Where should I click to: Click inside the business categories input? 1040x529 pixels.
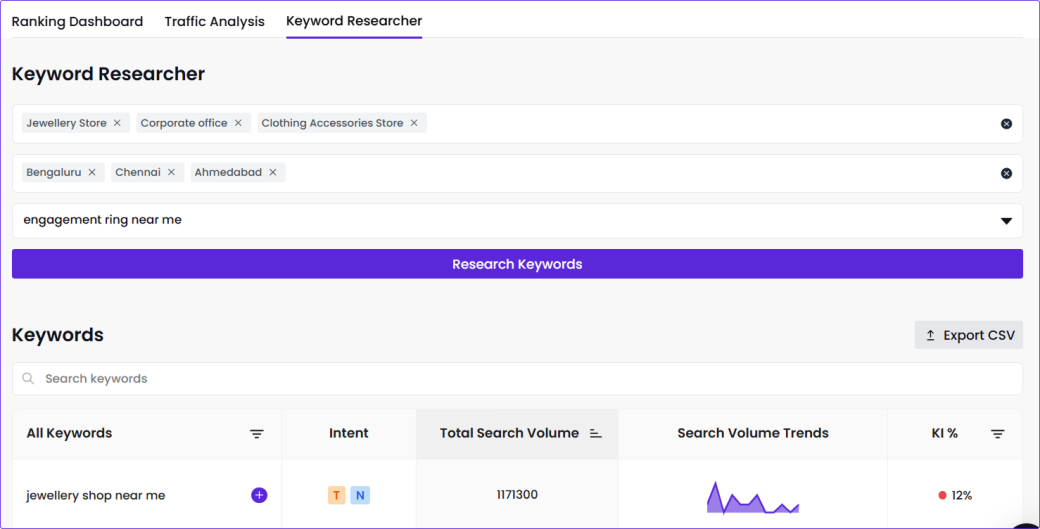pyautogui.click(x=517, y=124)
